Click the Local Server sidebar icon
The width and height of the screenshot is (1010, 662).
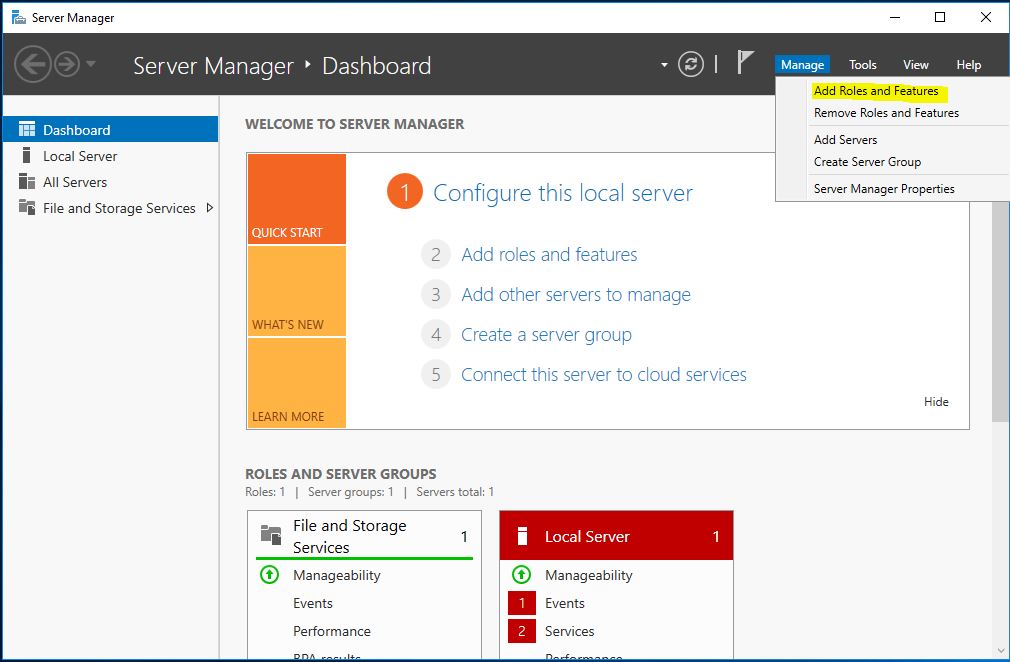[x=26, y=155]
